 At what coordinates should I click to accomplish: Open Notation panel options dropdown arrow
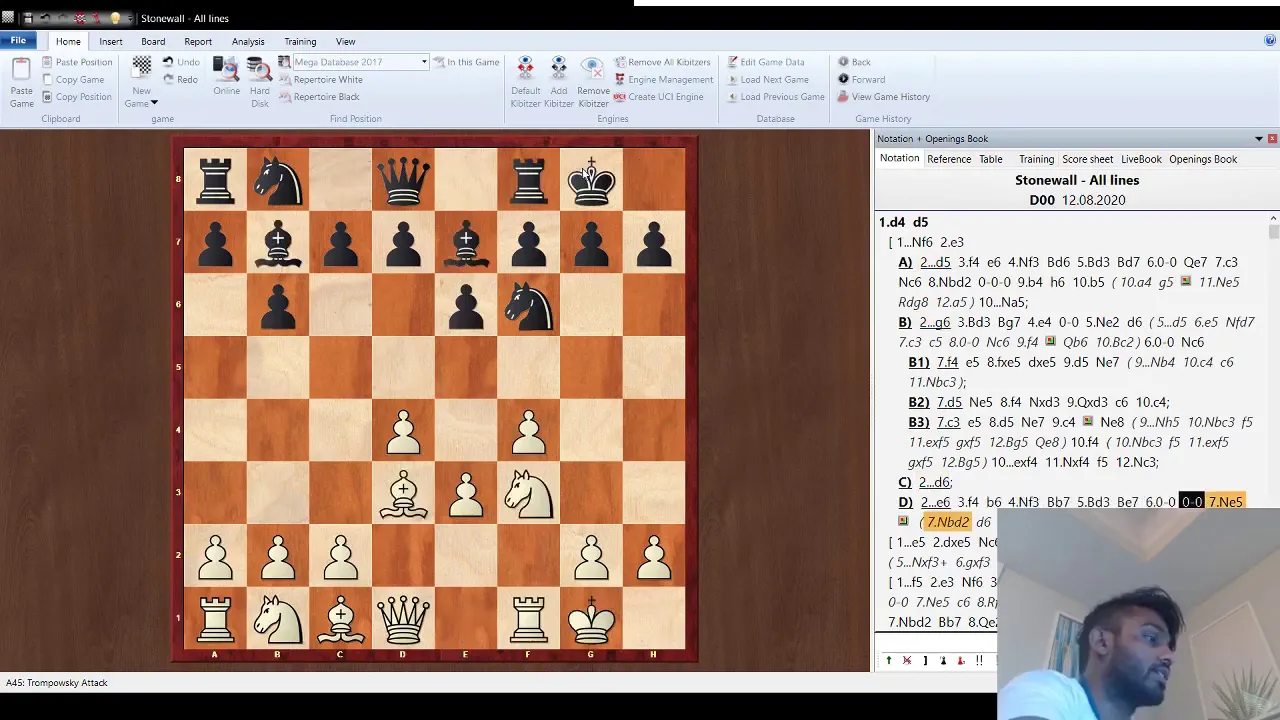[x=1258, y=139]
